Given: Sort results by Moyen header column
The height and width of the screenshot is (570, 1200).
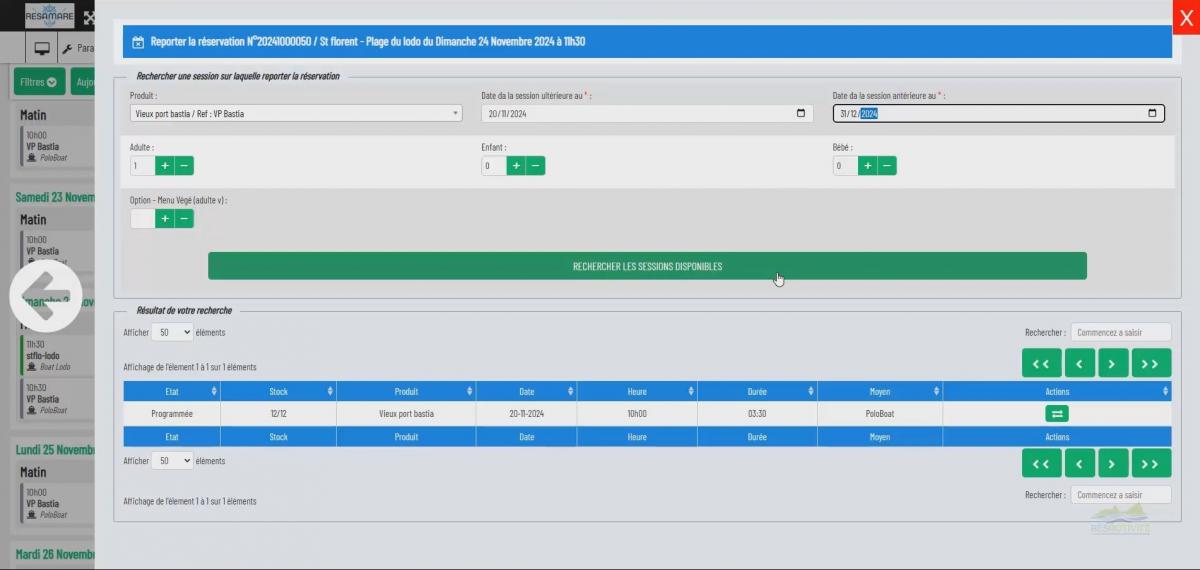Looking at the screenshot, I should coord(880,391).
